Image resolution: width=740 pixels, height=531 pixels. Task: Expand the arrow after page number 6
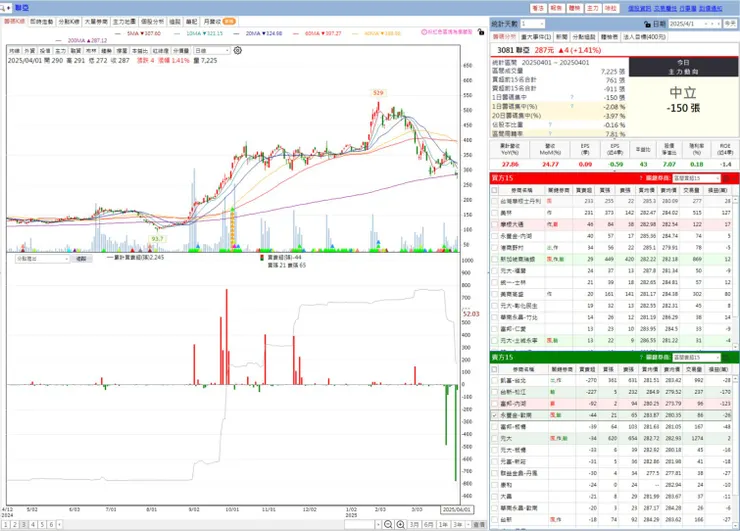click(59, 524)
